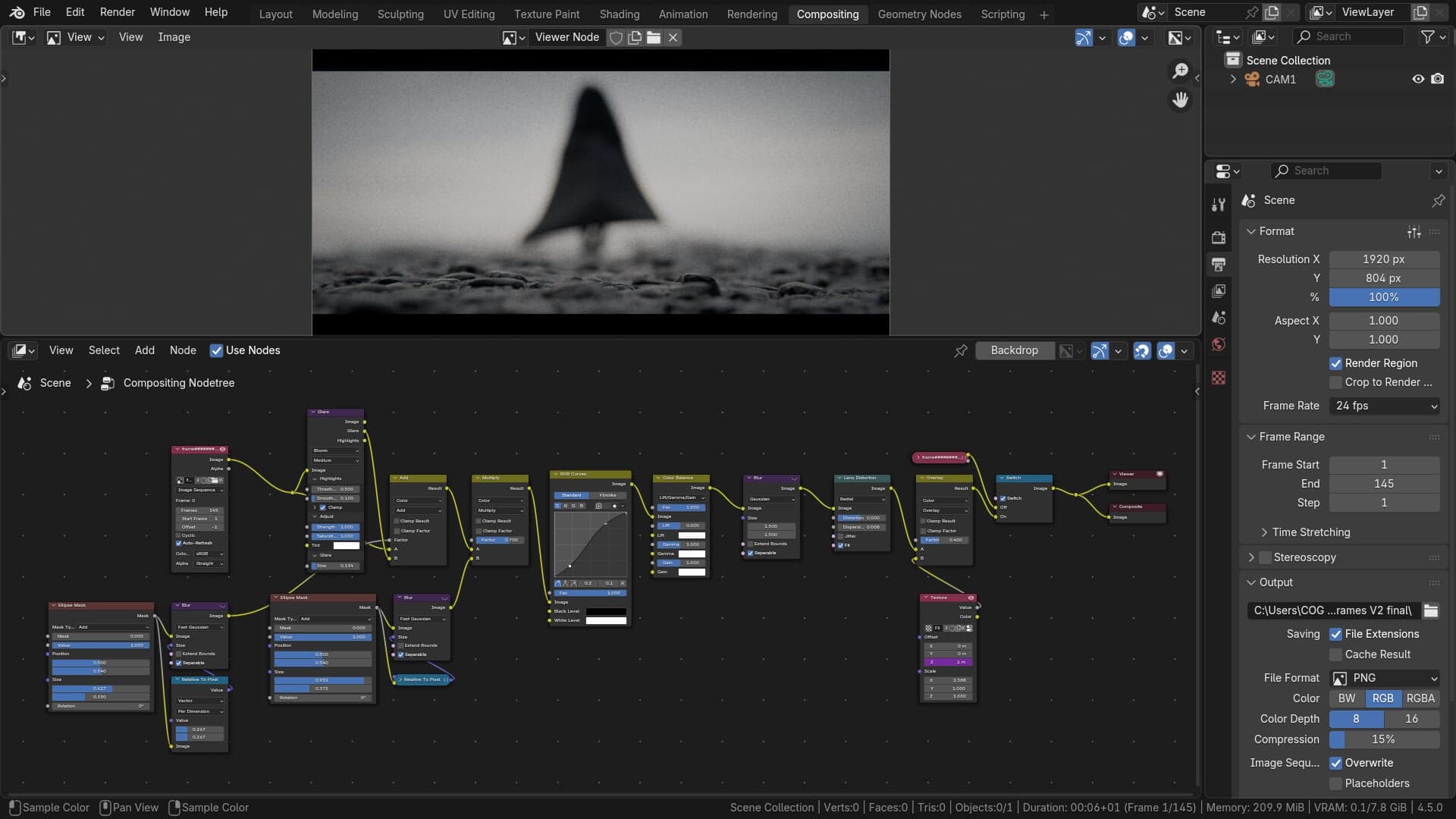
Task: Set Color Depth to 16
Action: [x=1411, y=719]
